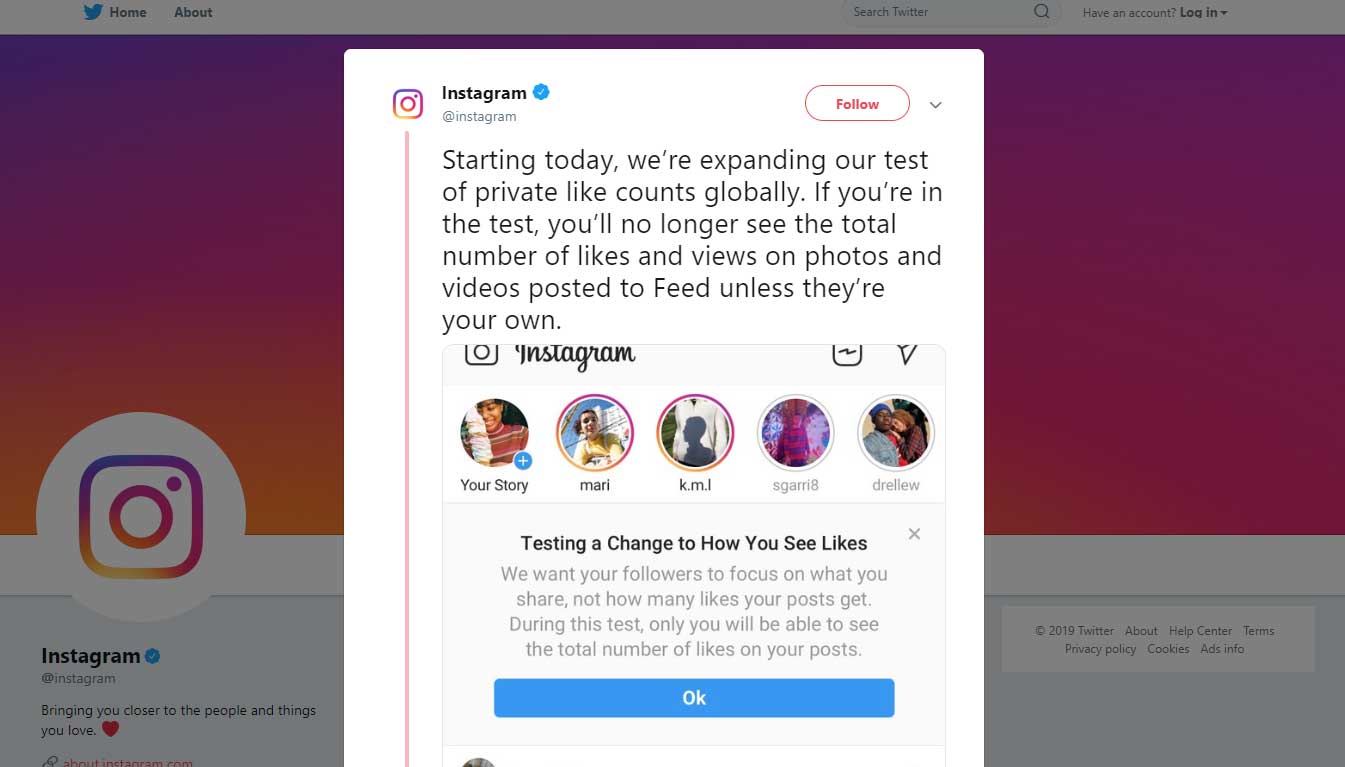Open the About menu item

(x=193, y=12)
